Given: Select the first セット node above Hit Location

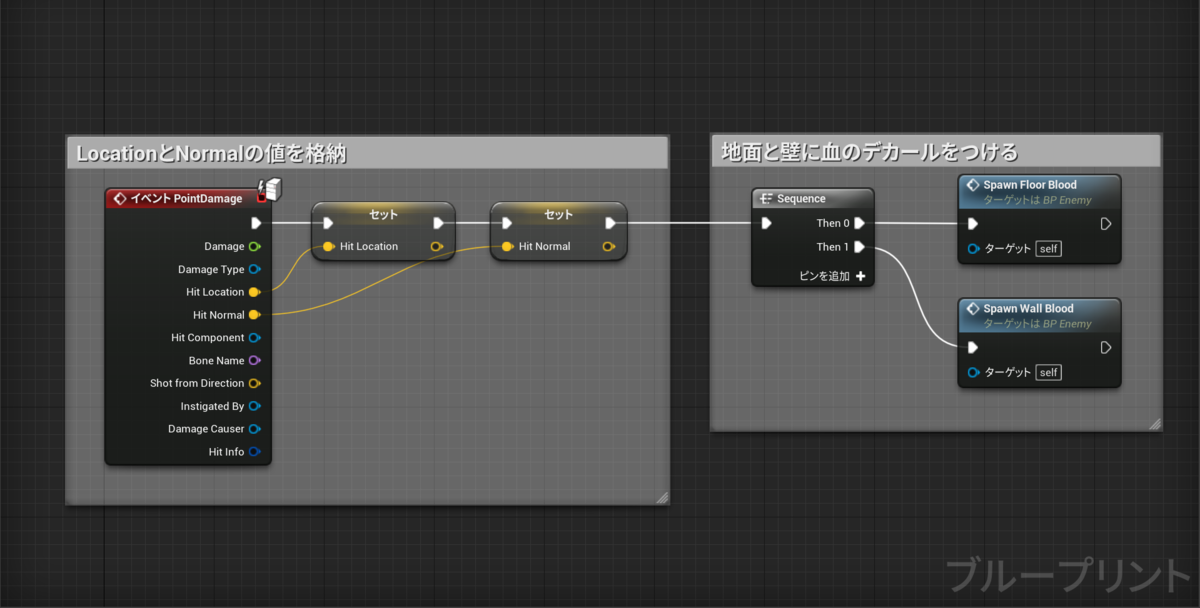Looking at the screenshot, I should click(x=383, y=214).
